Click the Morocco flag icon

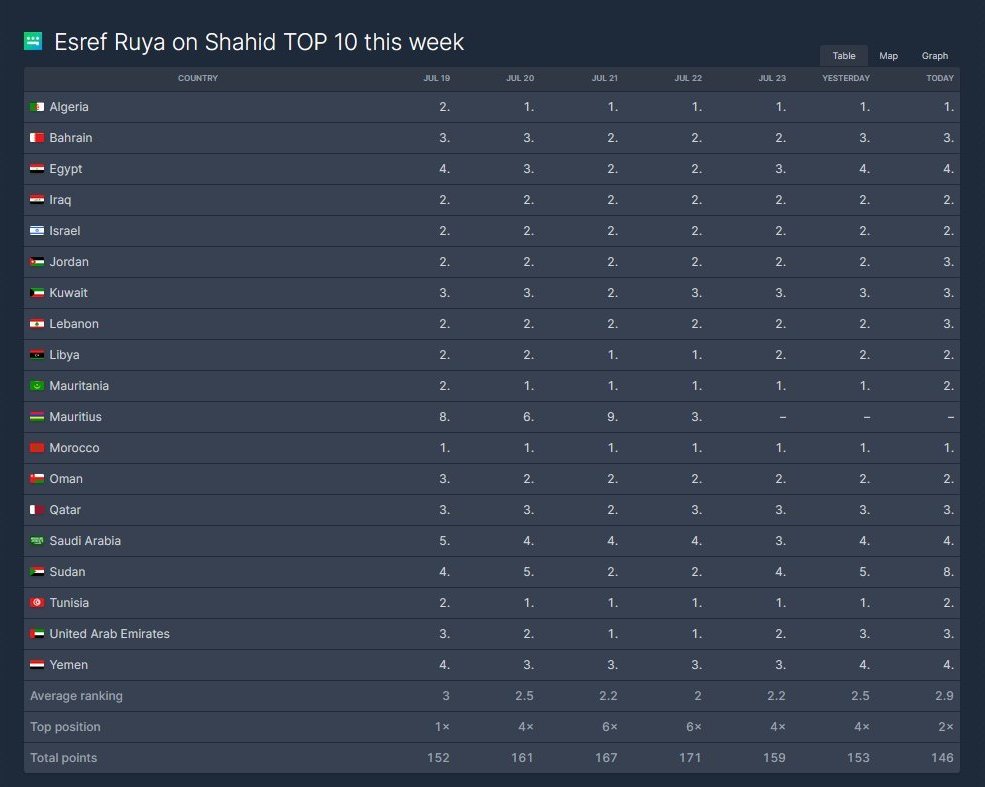coord(37,448)
